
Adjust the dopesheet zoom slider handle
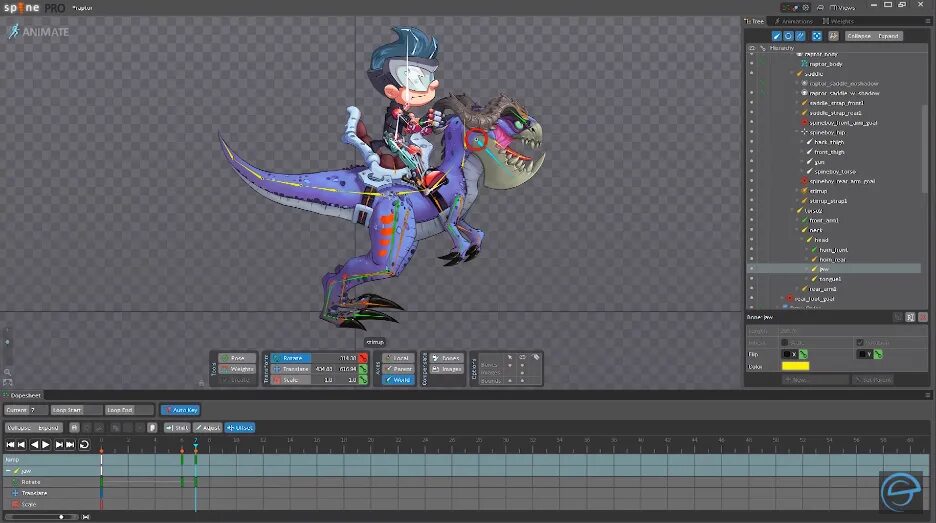[61, 517]
